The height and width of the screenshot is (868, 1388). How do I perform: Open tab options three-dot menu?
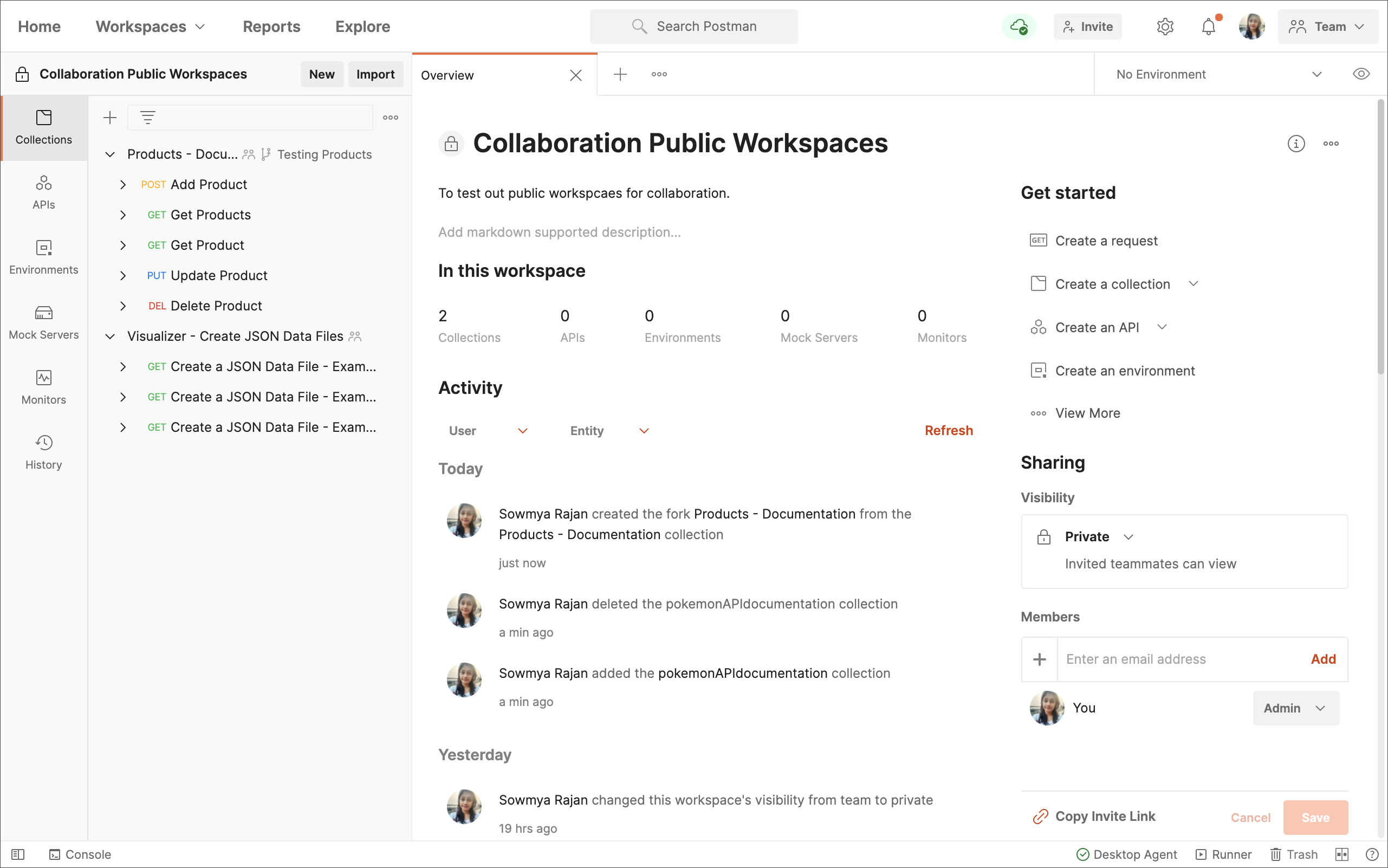click(x=659, y=74)
